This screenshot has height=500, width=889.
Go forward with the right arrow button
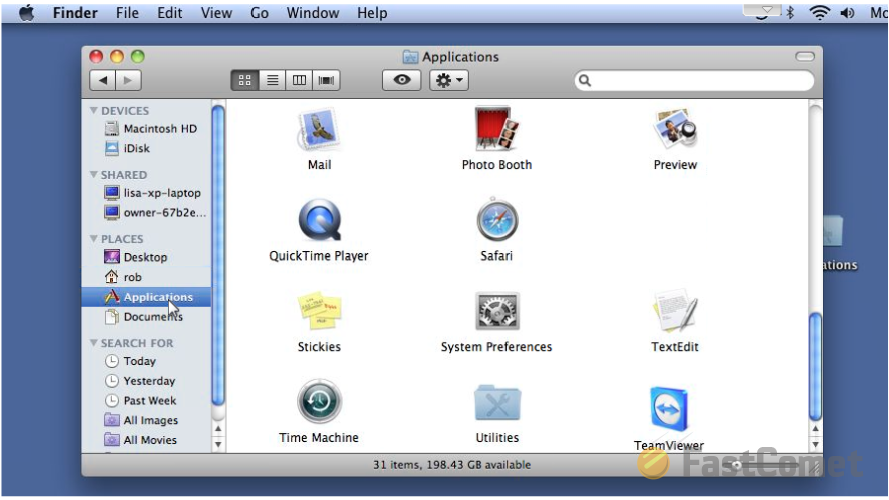[x=128, y=80]
